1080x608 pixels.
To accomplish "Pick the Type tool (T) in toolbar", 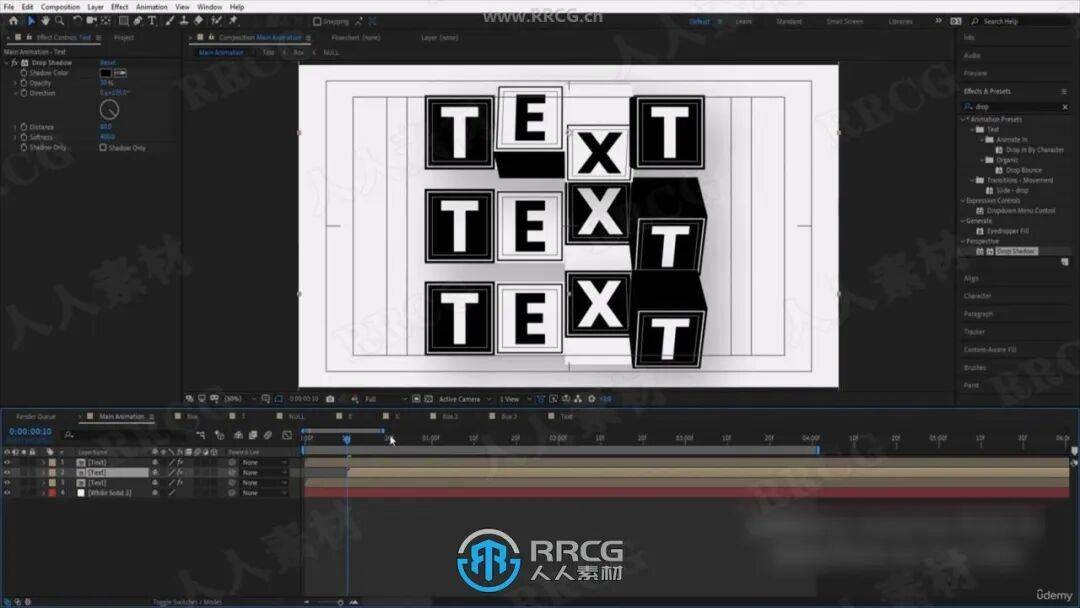I will click(x=151, y=20).
